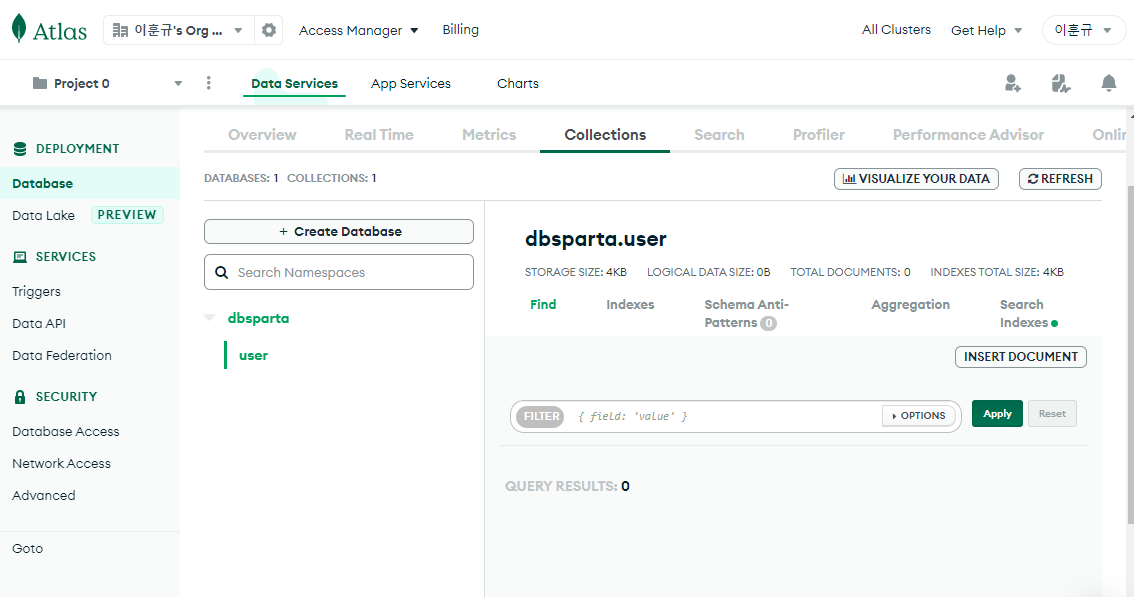Open the Profiler tab
This screenshot has width=1134, height=597.
(x=819, y=135)
